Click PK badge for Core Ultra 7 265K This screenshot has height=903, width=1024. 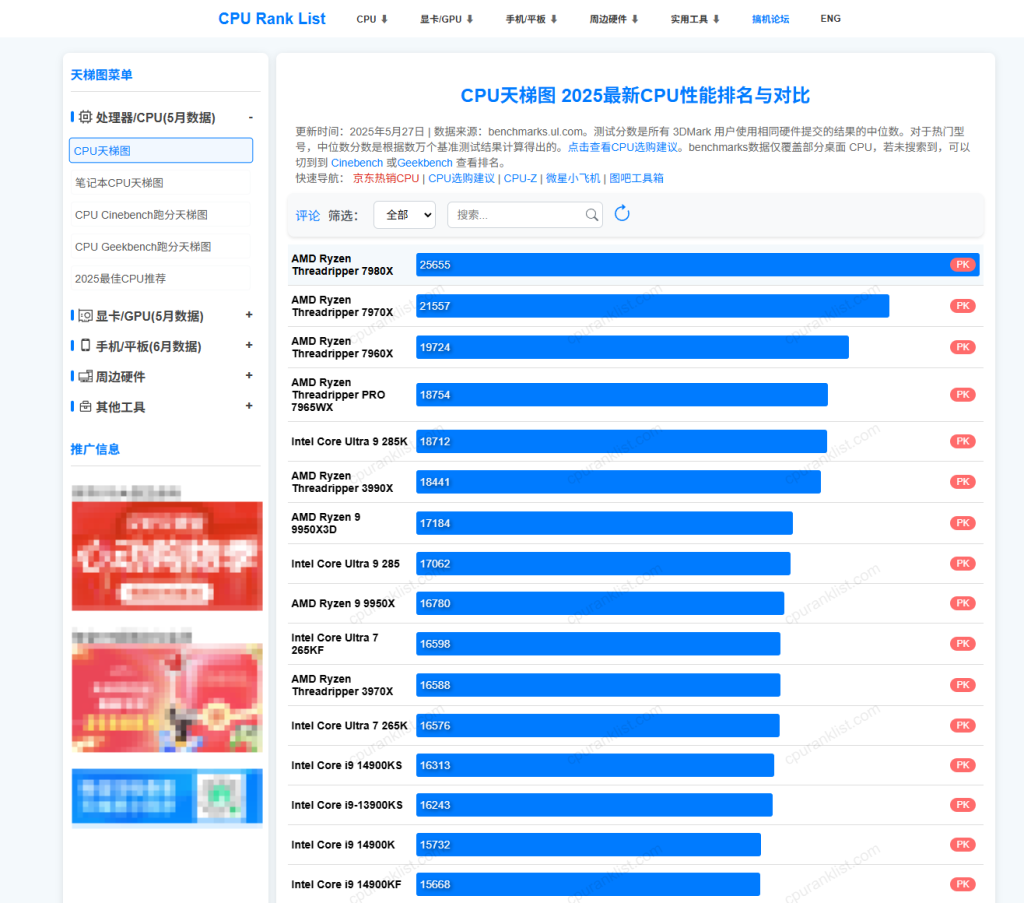963,725
